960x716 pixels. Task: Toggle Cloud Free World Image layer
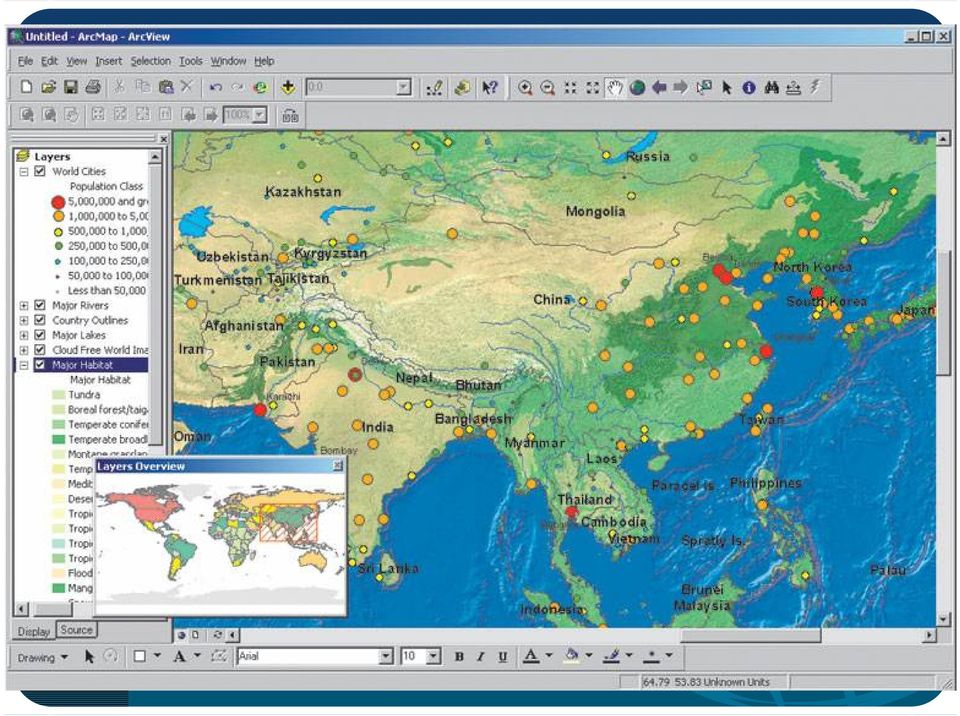(40, 350)
